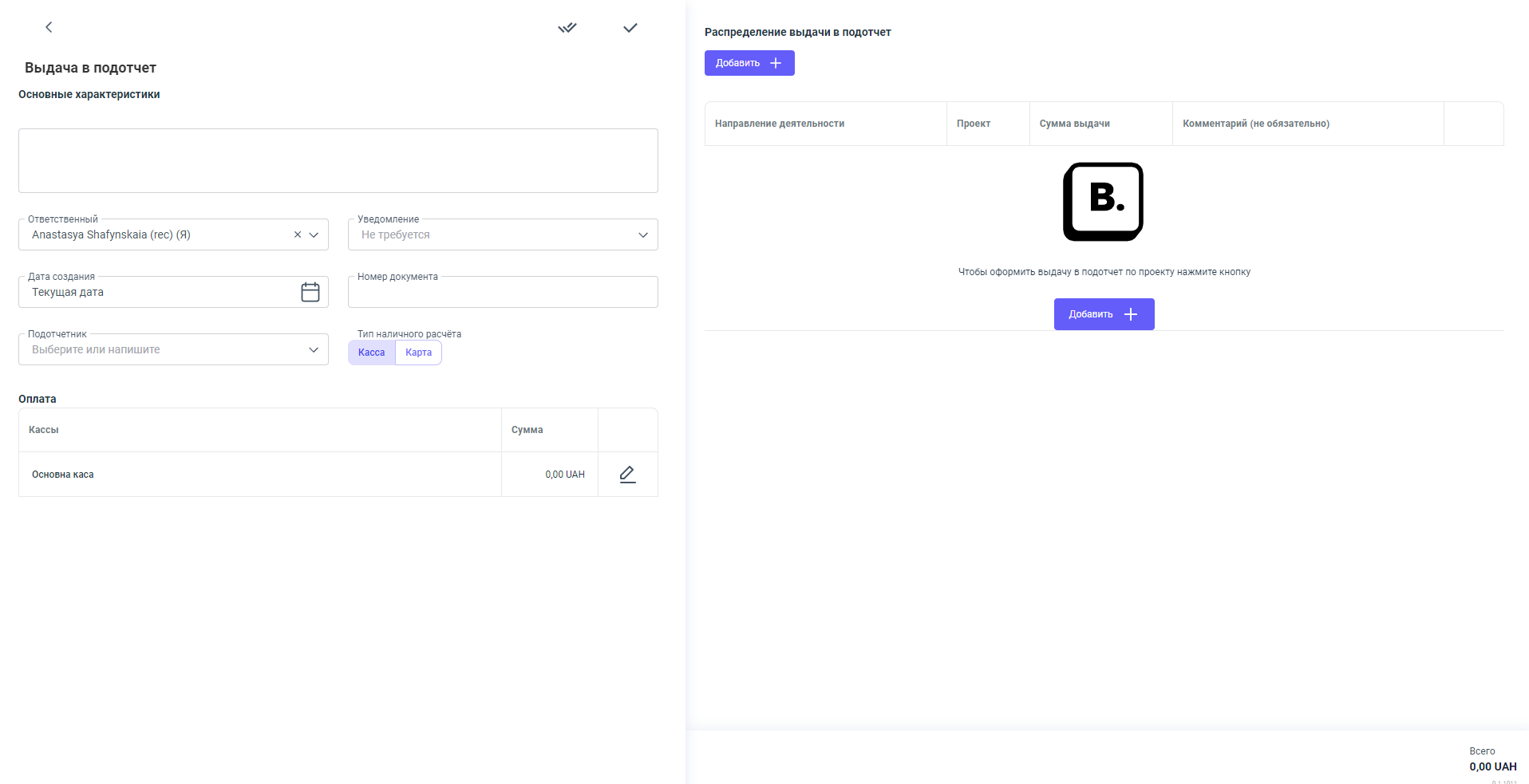Viewport: 1529px width, 784px height.
Task: Expand the Подотчетник selection dropdown
Action: 314,349
